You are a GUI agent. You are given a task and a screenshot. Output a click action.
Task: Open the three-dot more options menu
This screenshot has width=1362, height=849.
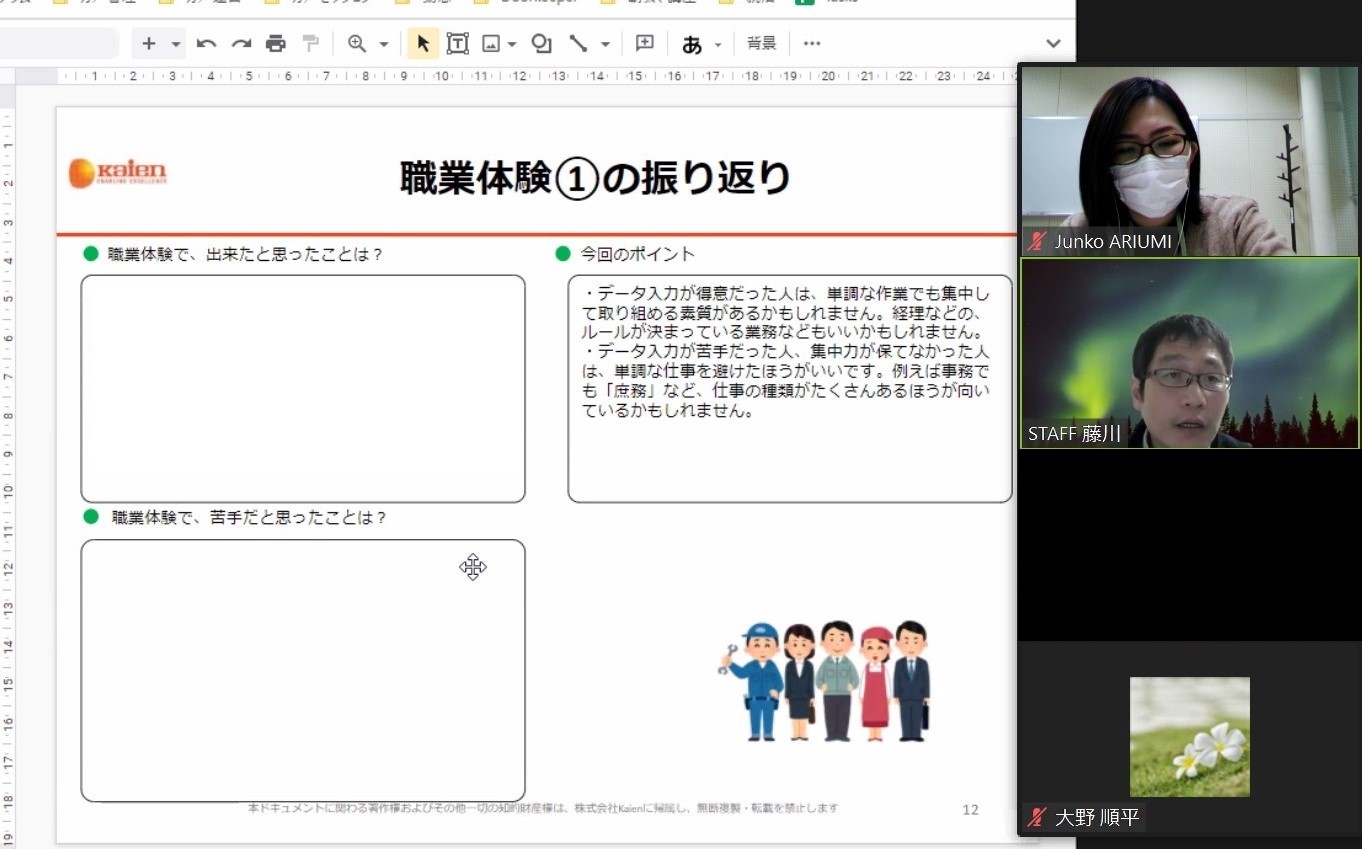tap(812, 43)
